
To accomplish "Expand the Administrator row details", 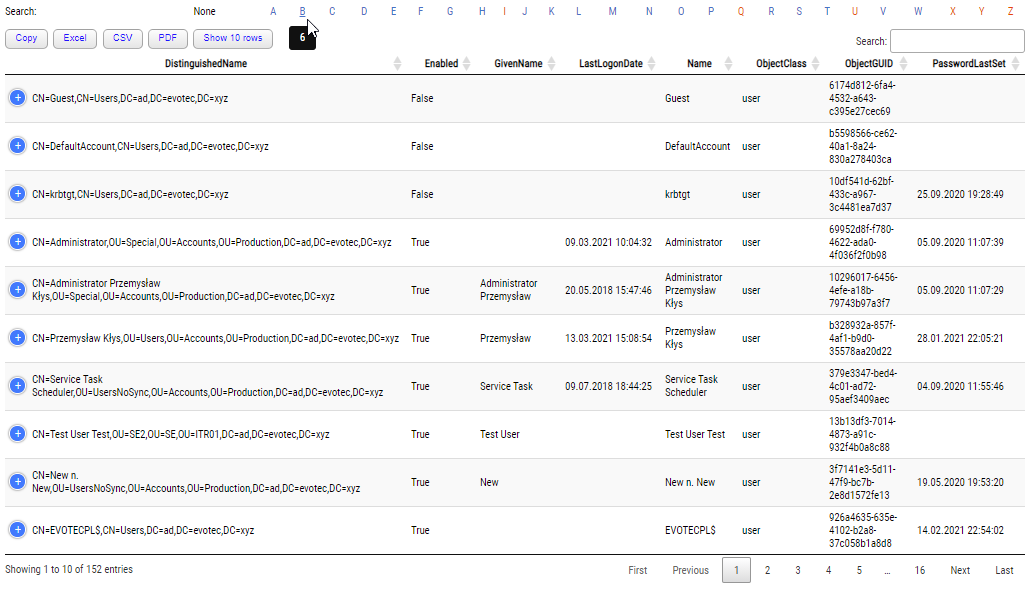I will pos(17,242).
